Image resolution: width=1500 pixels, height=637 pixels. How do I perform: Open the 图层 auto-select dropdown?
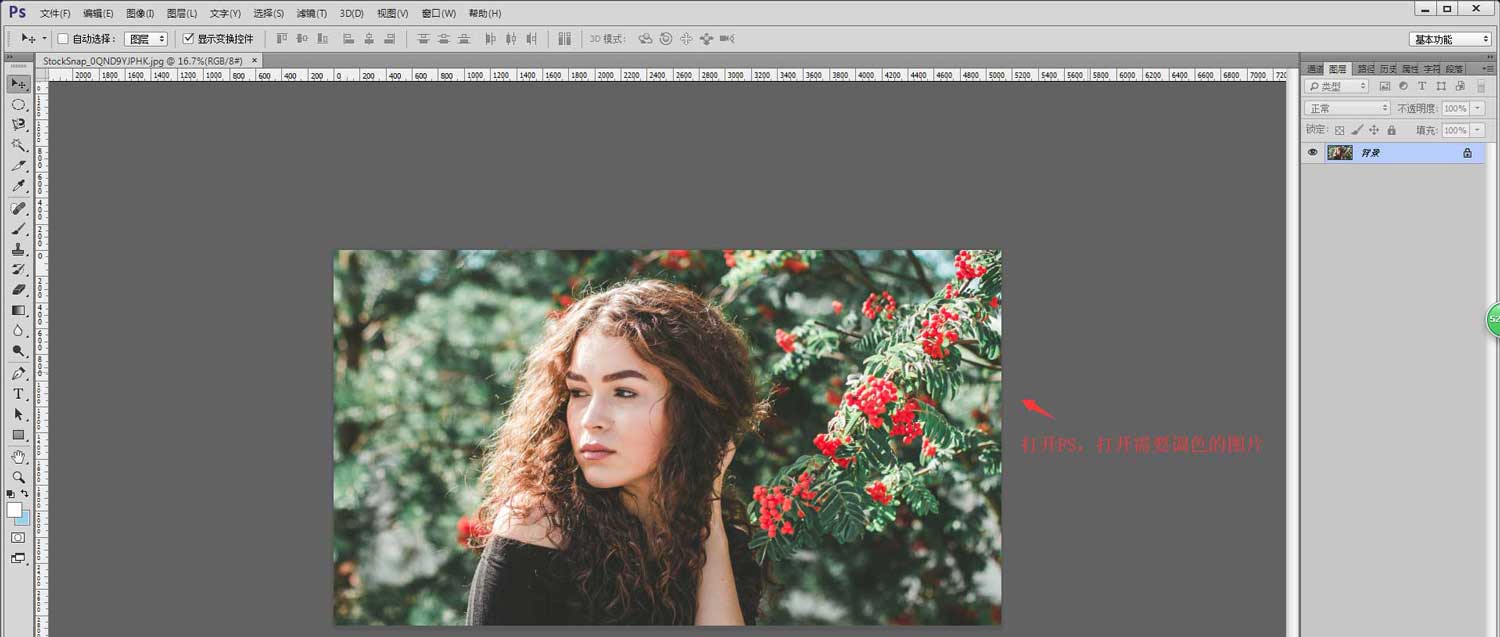[x=146, y=39]
